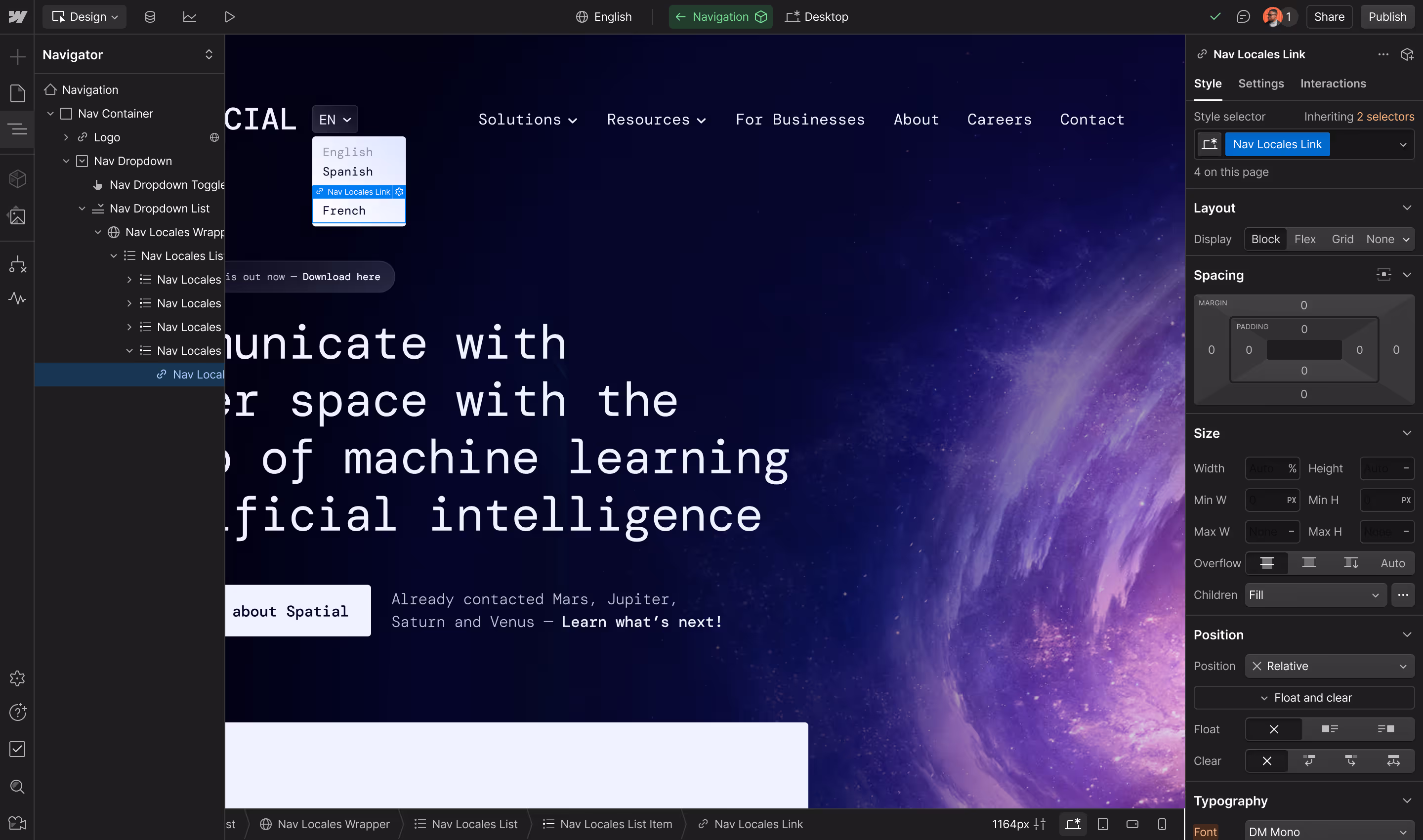Open the Assets image icon
The image size is (1423, 840).
point(18,216)
